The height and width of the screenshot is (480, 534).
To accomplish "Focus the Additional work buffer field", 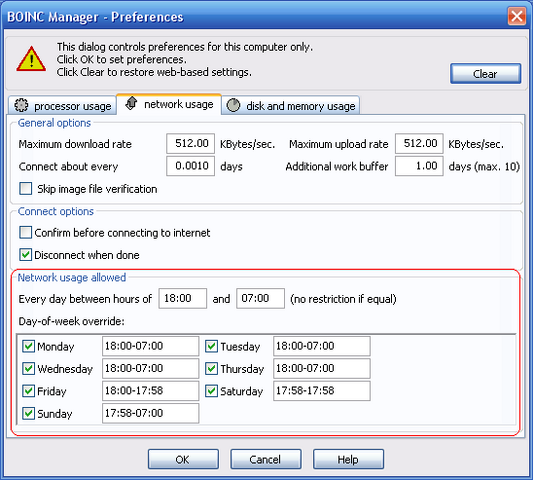I will 419,166.
